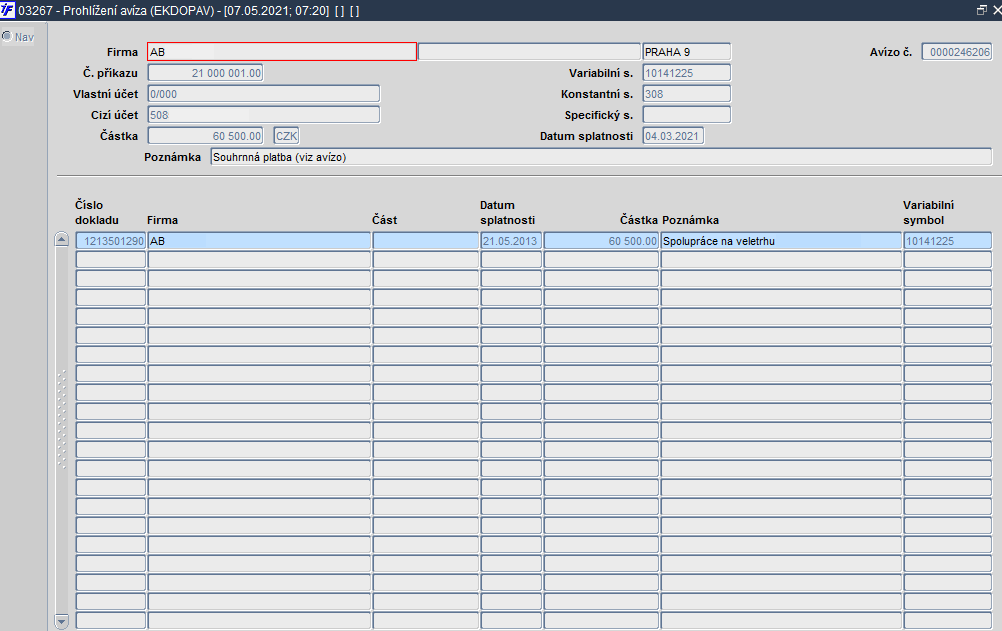The height and width of the screenshot is (631, 1002).
Task: Select the 10141225 cell in table row
Action: pos(948,241)
